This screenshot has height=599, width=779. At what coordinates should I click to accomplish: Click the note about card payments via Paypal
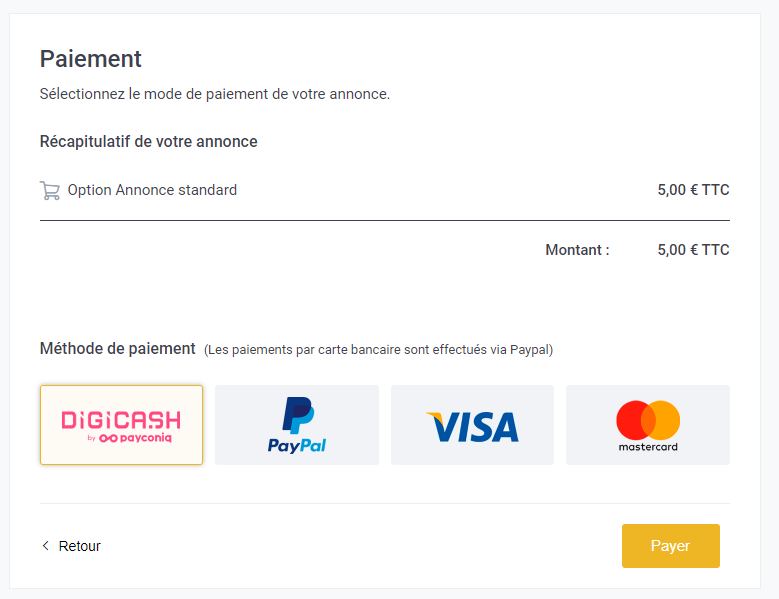point(379,350)
